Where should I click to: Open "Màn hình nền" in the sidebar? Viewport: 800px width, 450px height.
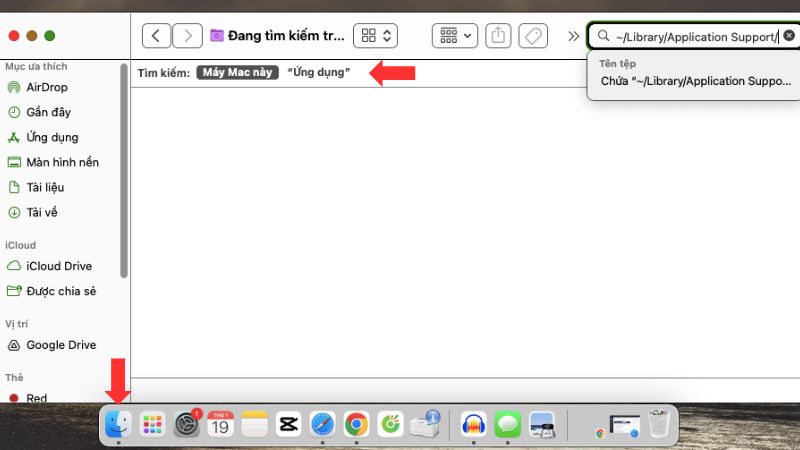[x=62, y=162]
